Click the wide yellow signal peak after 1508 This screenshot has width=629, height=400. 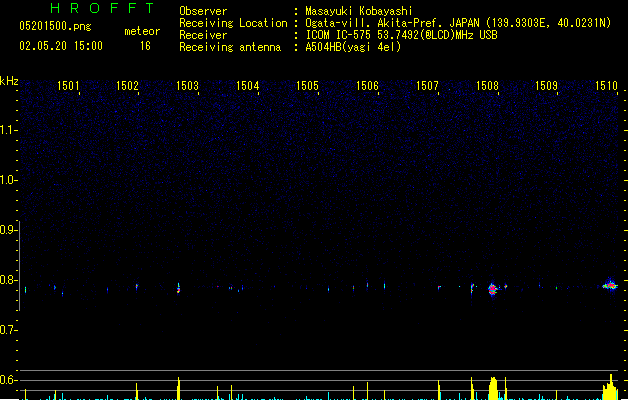[x=493, y=388]
